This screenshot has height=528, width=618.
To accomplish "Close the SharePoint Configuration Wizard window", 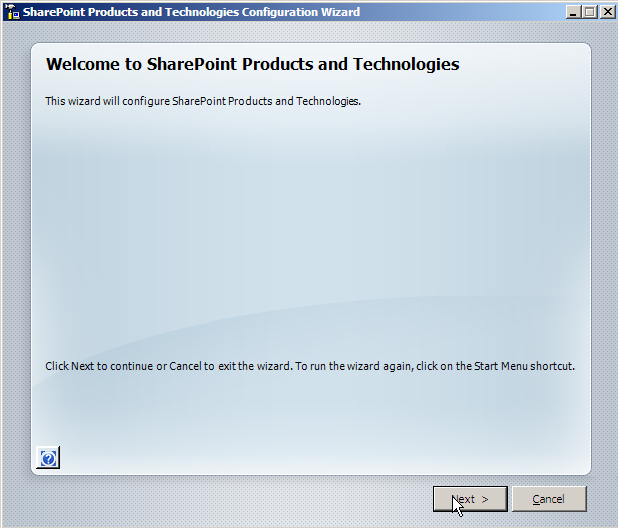I will (606, 12).
